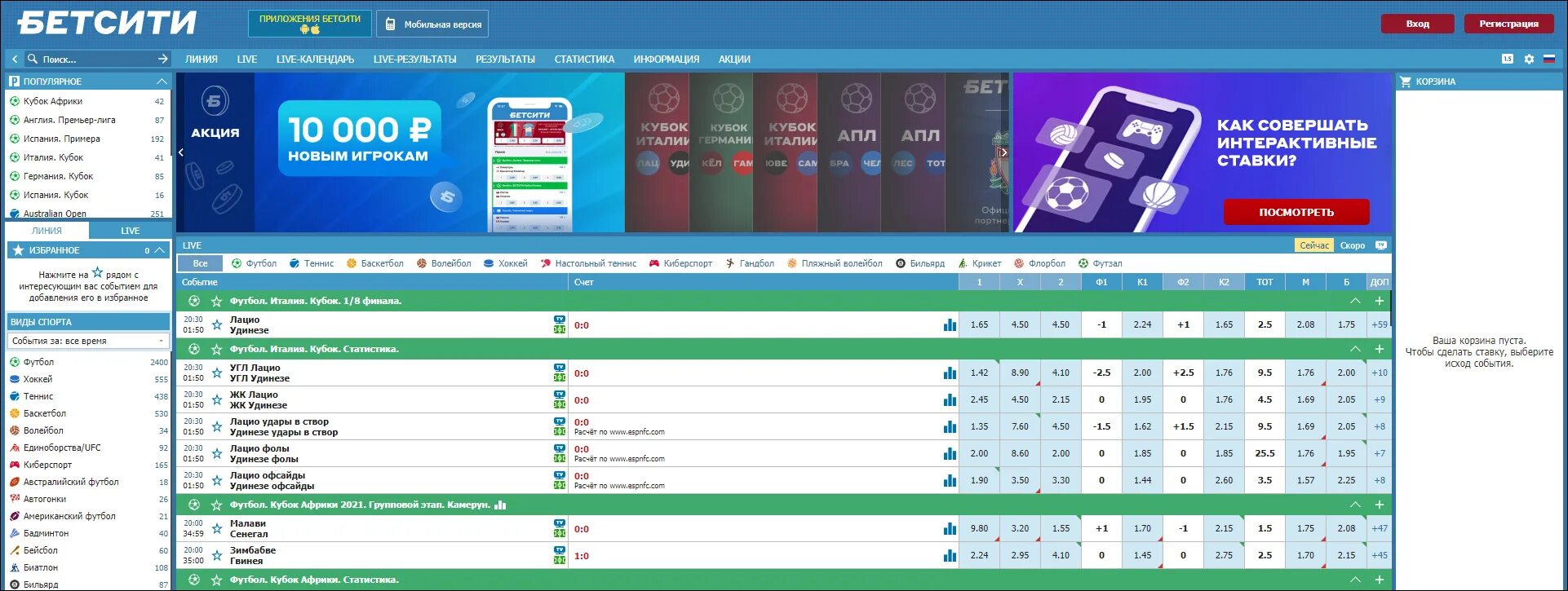The width and height of the screenshot is (1568, 591).
Task: Open odds format 1.5 icon
Action: (1507, 59)
